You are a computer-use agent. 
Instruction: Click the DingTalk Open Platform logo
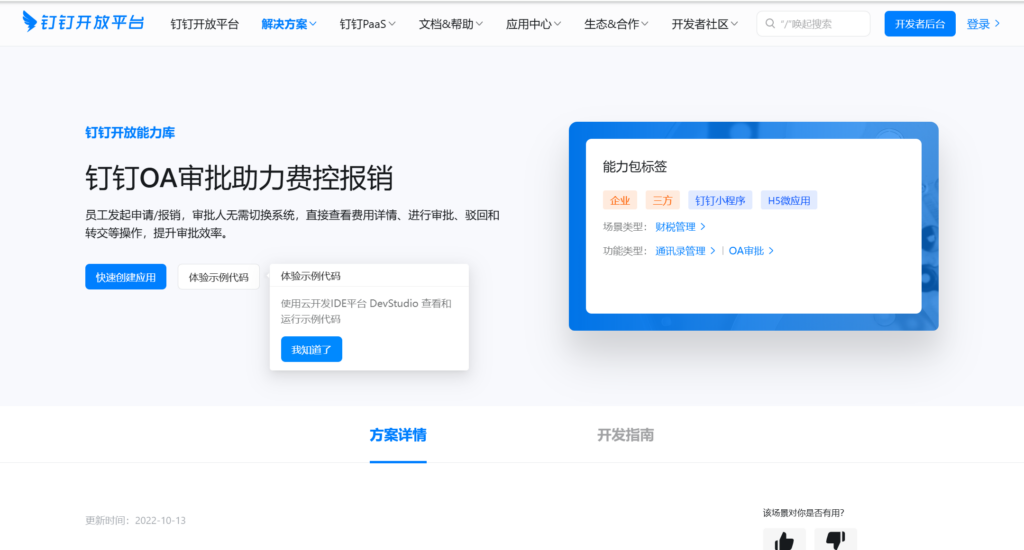point(83,22)
